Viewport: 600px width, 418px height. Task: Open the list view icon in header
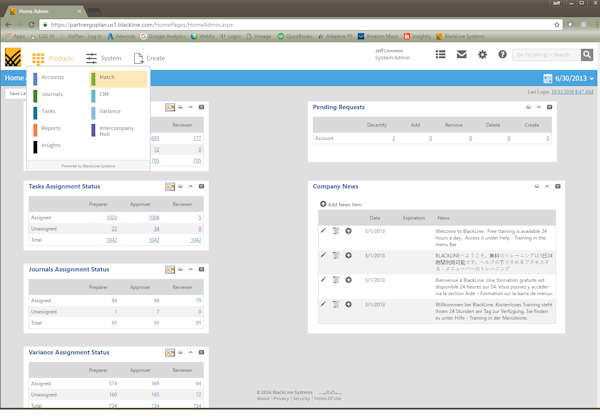[x=440, y=55]
